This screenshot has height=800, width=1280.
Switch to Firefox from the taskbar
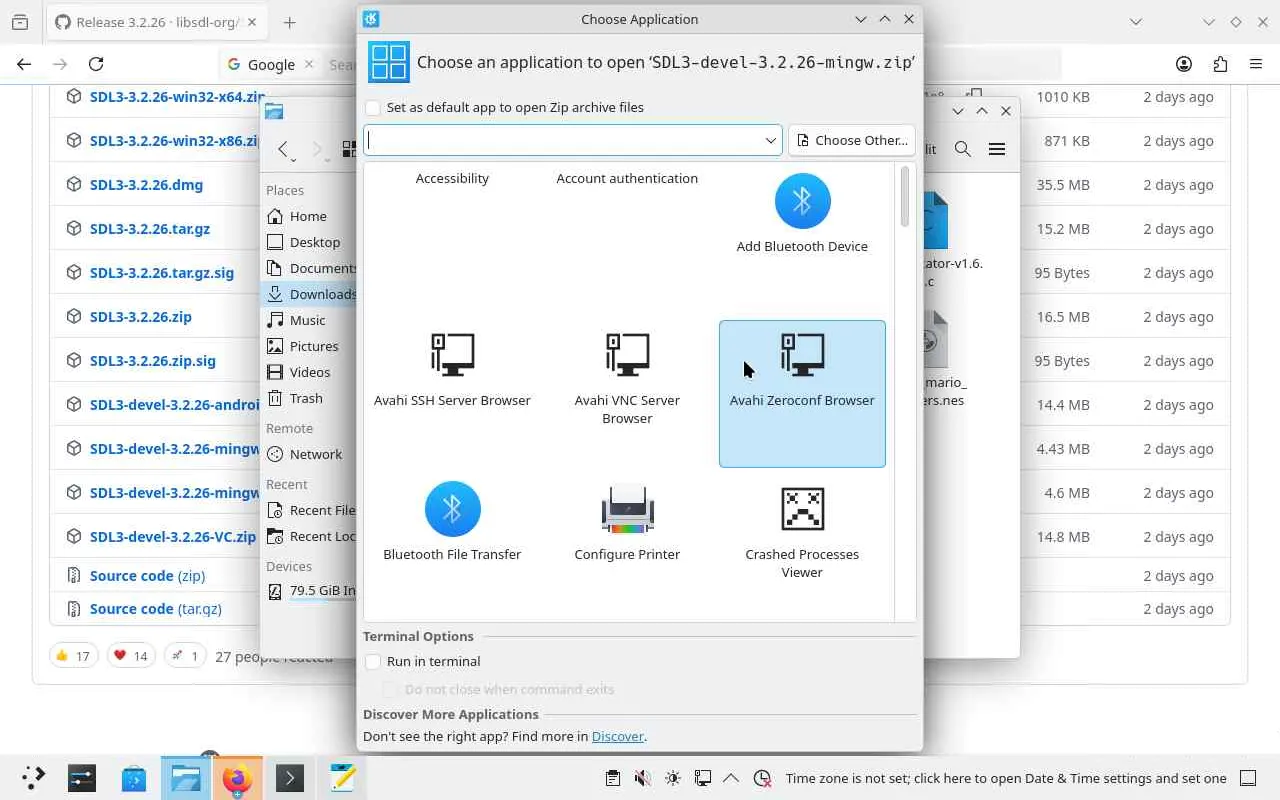238,778
